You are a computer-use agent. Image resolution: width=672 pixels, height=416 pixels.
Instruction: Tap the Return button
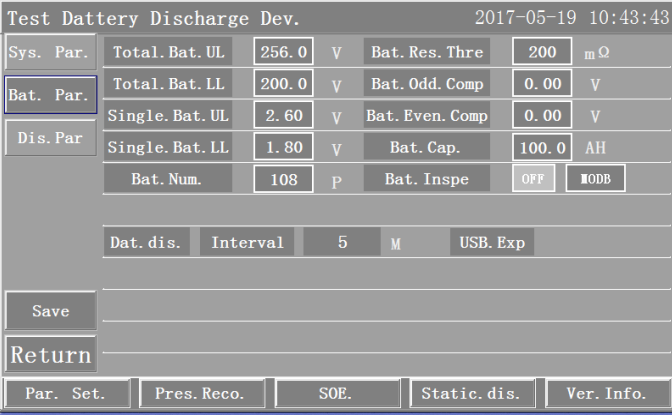click(50, 354)
